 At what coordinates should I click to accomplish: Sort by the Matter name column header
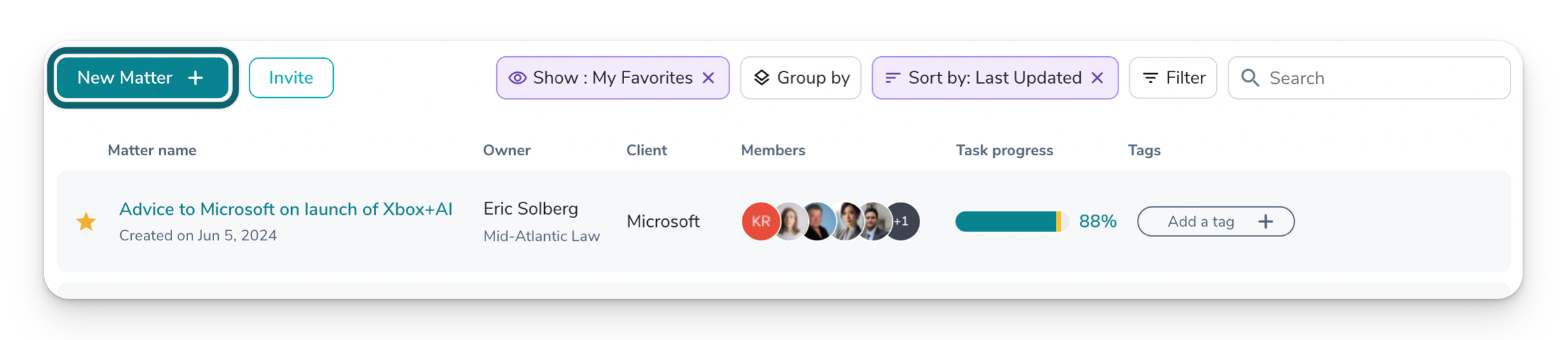[152, 150]
